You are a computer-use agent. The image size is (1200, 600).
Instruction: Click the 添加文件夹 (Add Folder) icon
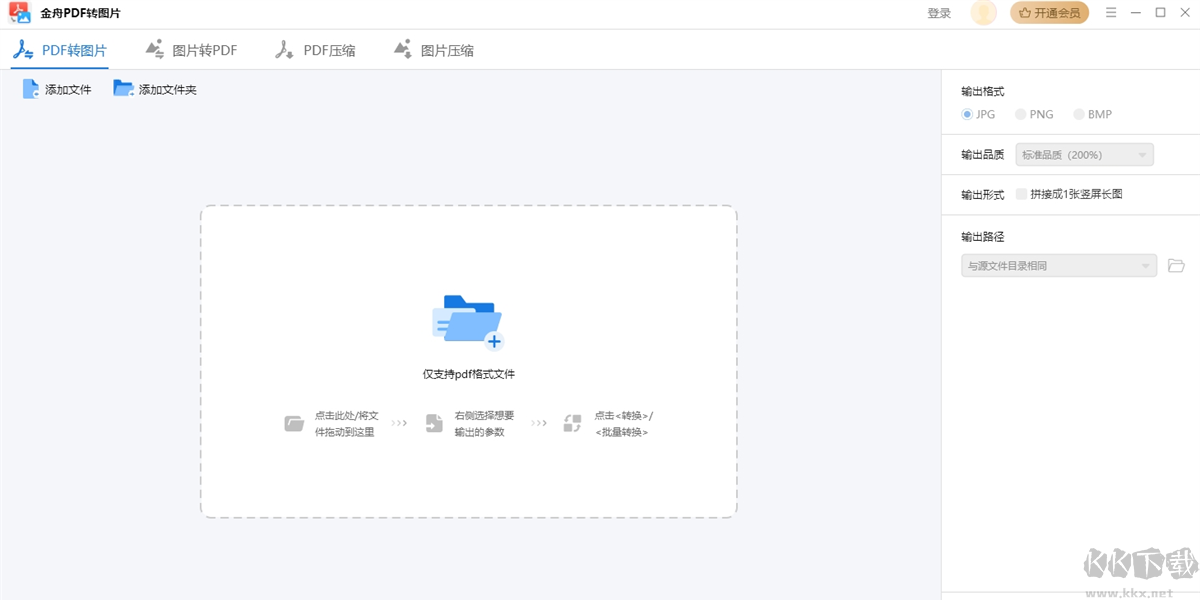coord(123,88)
